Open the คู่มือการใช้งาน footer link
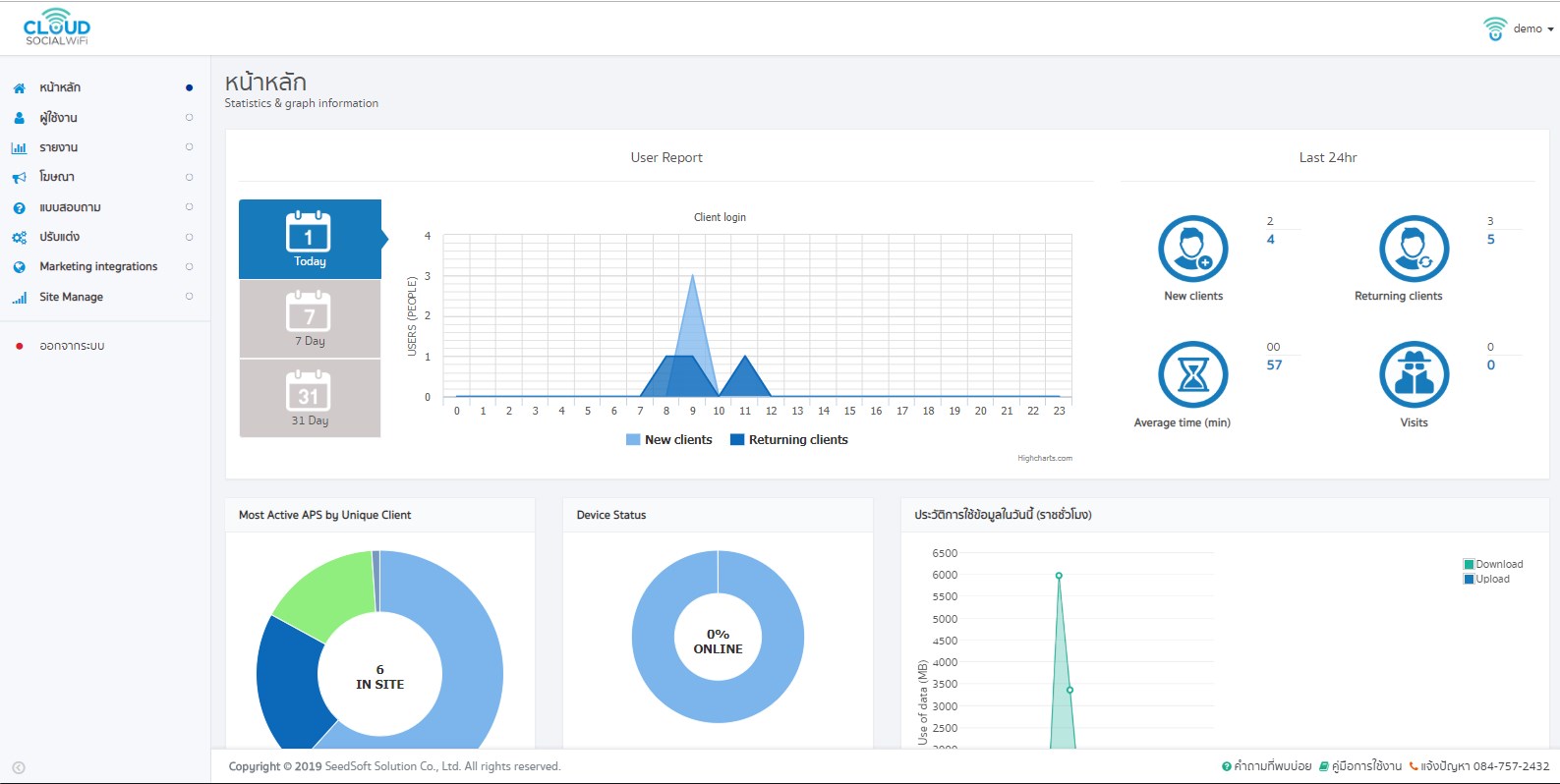This screenshot has height=784, width=1560. (x=1360, y=766)
